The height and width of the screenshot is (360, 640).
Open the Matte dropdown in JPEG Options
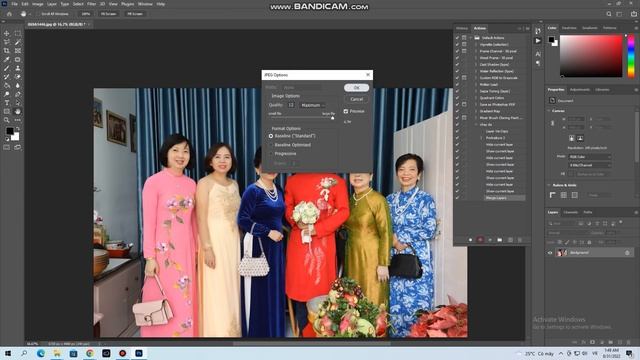(302, 87)
